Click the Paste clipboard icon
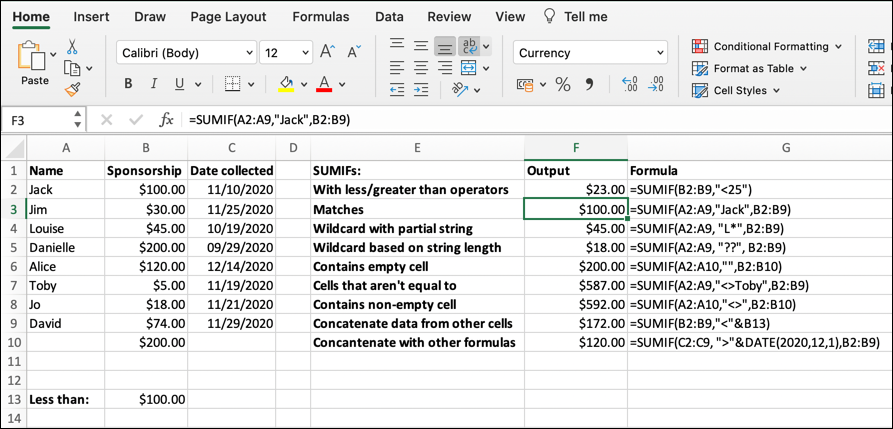893x429 pixels. pyautogui.click(x=32, y=56)
